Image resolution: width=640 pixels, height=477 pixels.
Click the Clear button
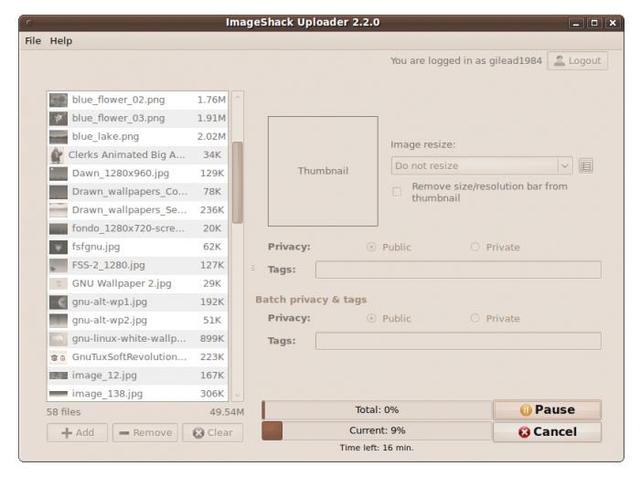213,433
